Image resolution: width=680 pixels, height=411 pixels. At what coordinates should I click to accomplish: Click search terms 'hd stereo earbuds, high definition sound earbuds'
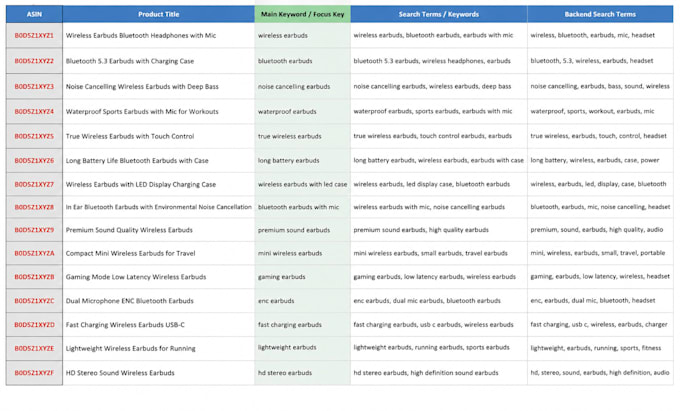pyautogui.click(x=426, y=372)
